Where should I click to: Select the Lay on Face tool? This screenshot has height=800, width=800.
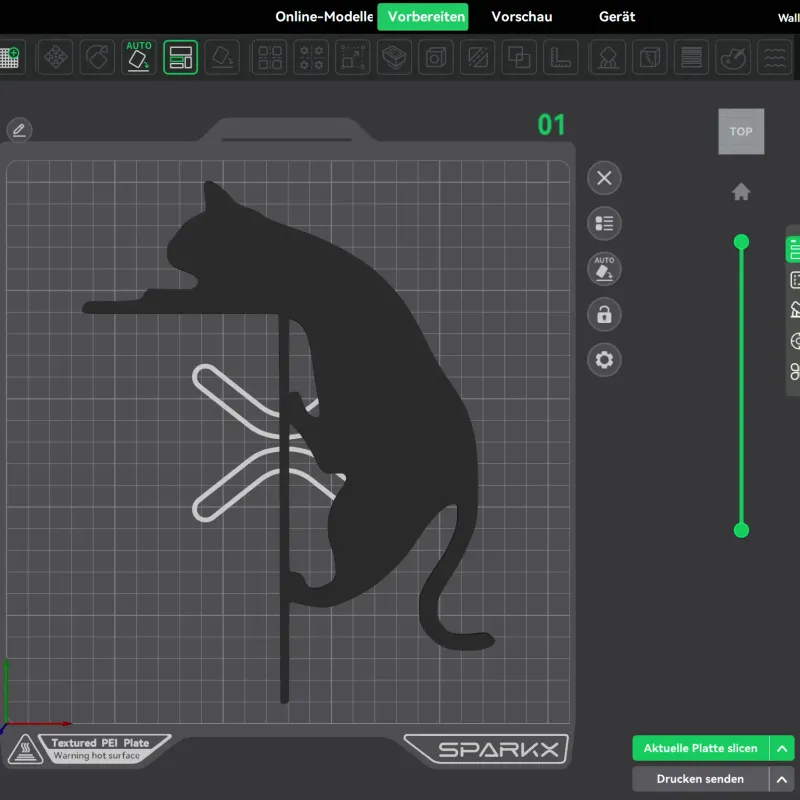pyautogui.click(x=222, y=57)
